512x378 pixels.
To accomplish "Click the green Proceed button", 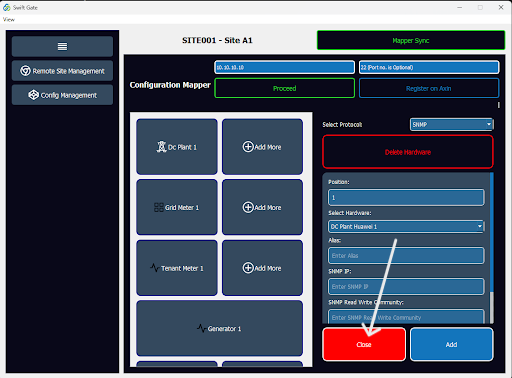I will [x=284, y=88].
